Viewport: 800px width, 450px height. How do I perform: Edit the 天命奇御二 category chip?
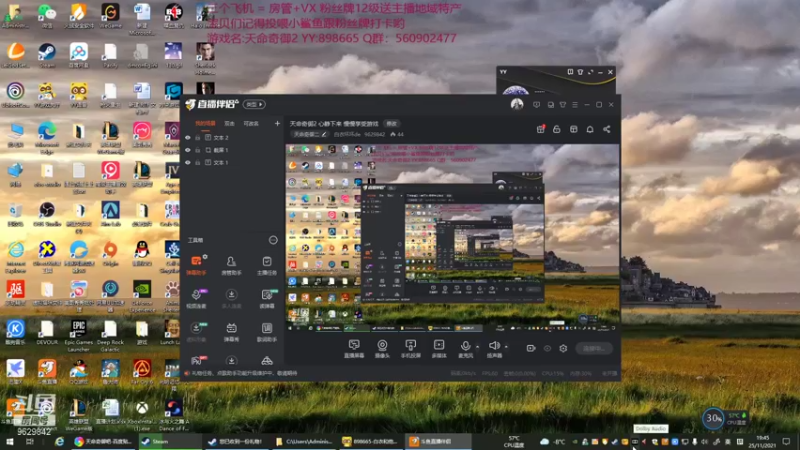[309, 134]
